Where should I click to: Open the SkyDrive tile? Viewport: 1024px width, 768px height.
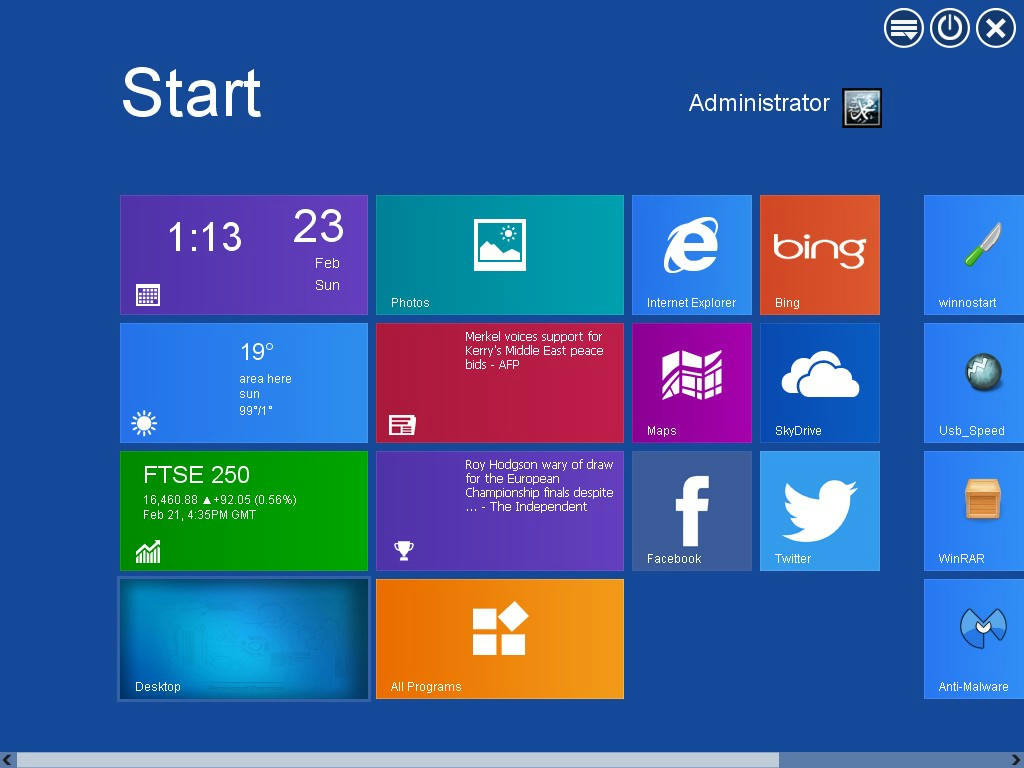pos(820,383)
